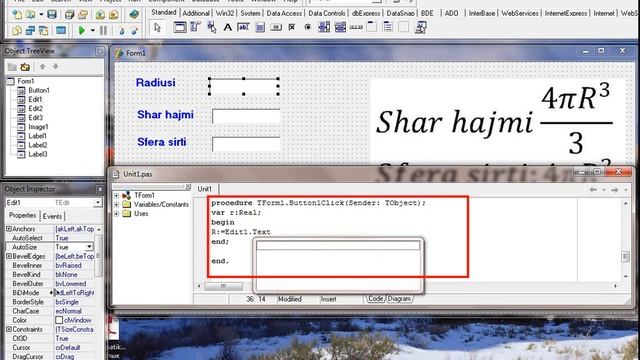
Task: Expand Variables/Constants node in code explorer
Action: pos(116,204)
